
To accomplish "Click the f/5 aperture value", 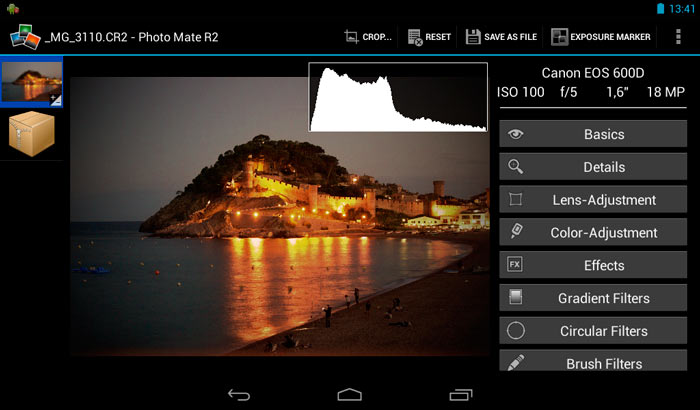I will click(569, 92).
